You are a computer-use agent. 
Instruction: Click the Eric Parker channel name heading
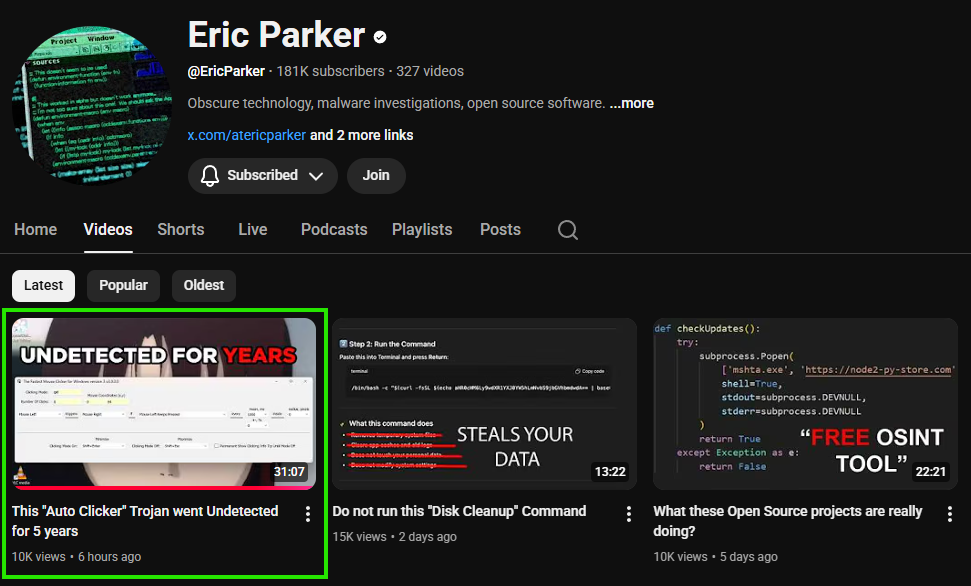tap(276, 35)
